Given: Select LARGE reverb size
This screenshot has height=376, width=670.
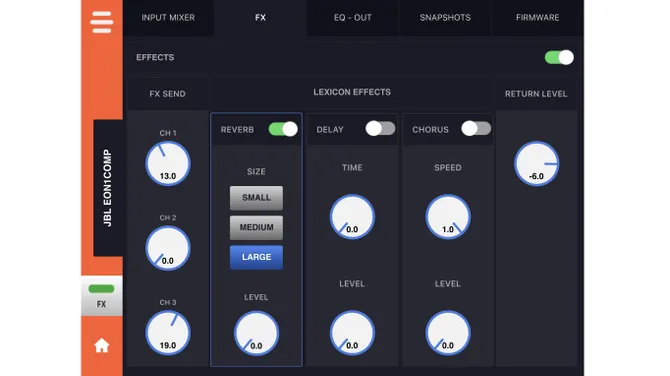Looking at the screenshot, I should [256, 257].
